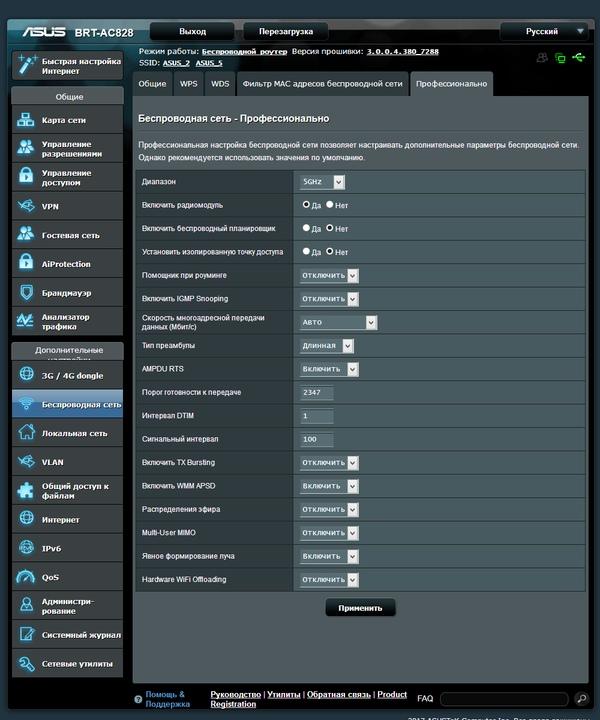
Task: Click the guest users status icon in header
Action: (x=542, y=57)
